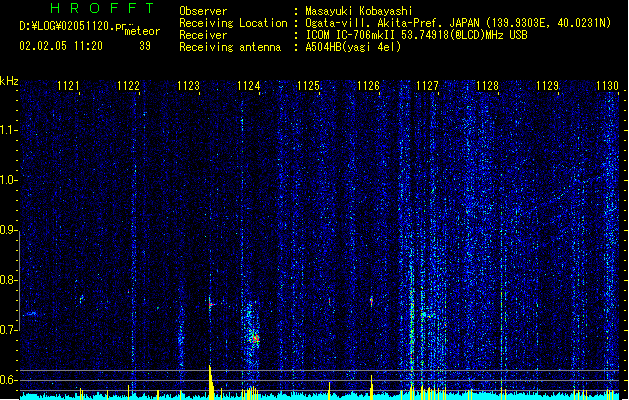Image resolution: width=629 pixels, height=400 pixels.
Task: Click the date stamp 02.02.05 11:20
Action: tap(61, 46)
